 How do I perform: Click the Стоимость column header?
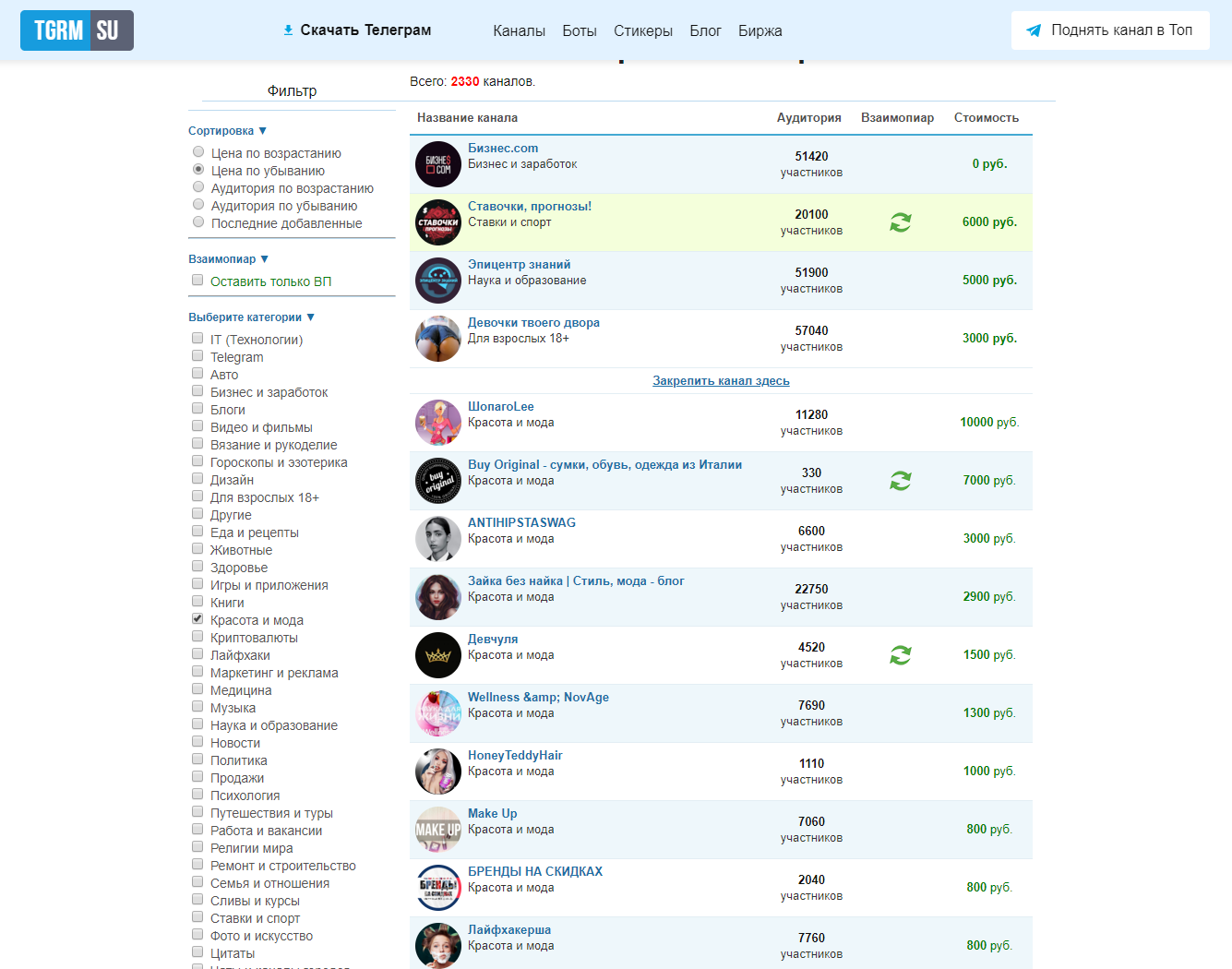tap(987, 118)
